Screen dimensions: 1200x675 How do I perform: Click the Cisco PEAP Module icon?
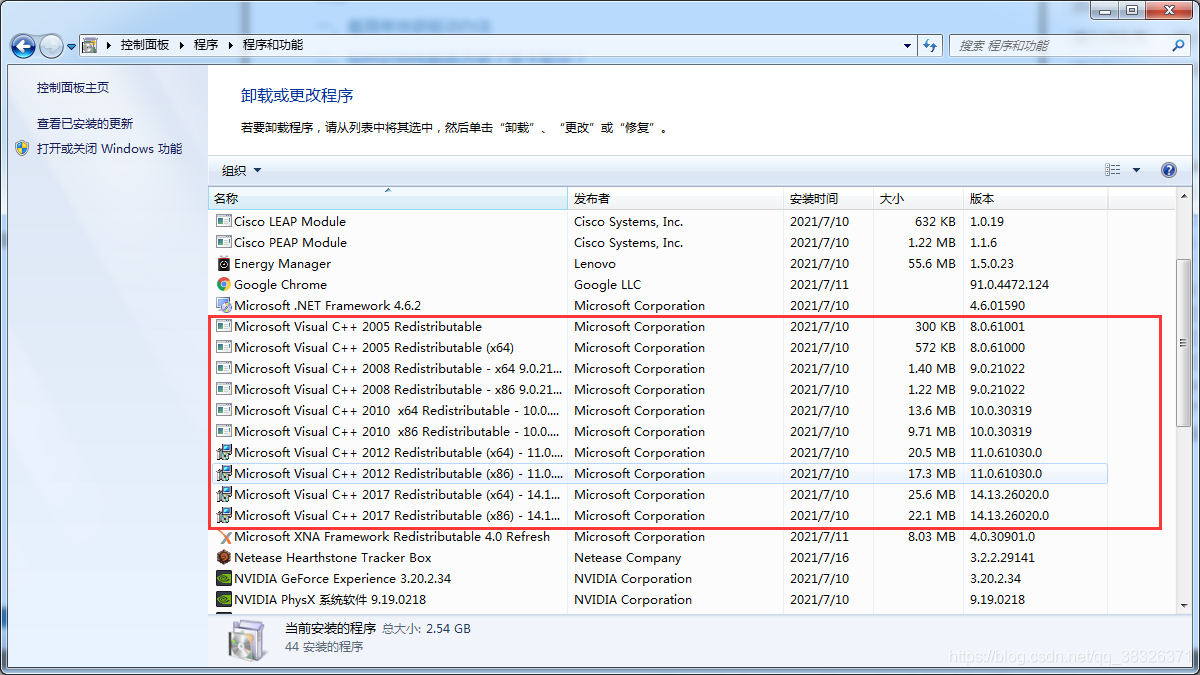pos(224,243)
